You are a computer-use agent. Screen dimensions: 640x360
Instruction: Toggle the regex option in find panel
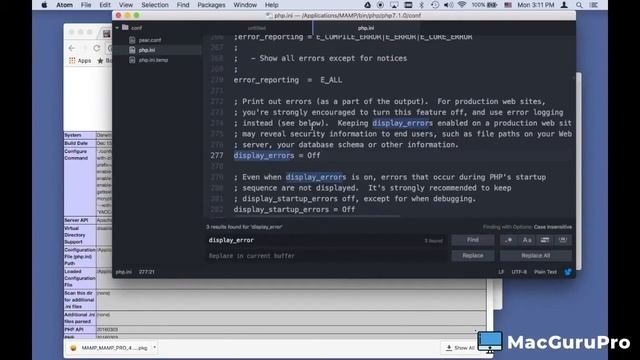click(509, 240)
